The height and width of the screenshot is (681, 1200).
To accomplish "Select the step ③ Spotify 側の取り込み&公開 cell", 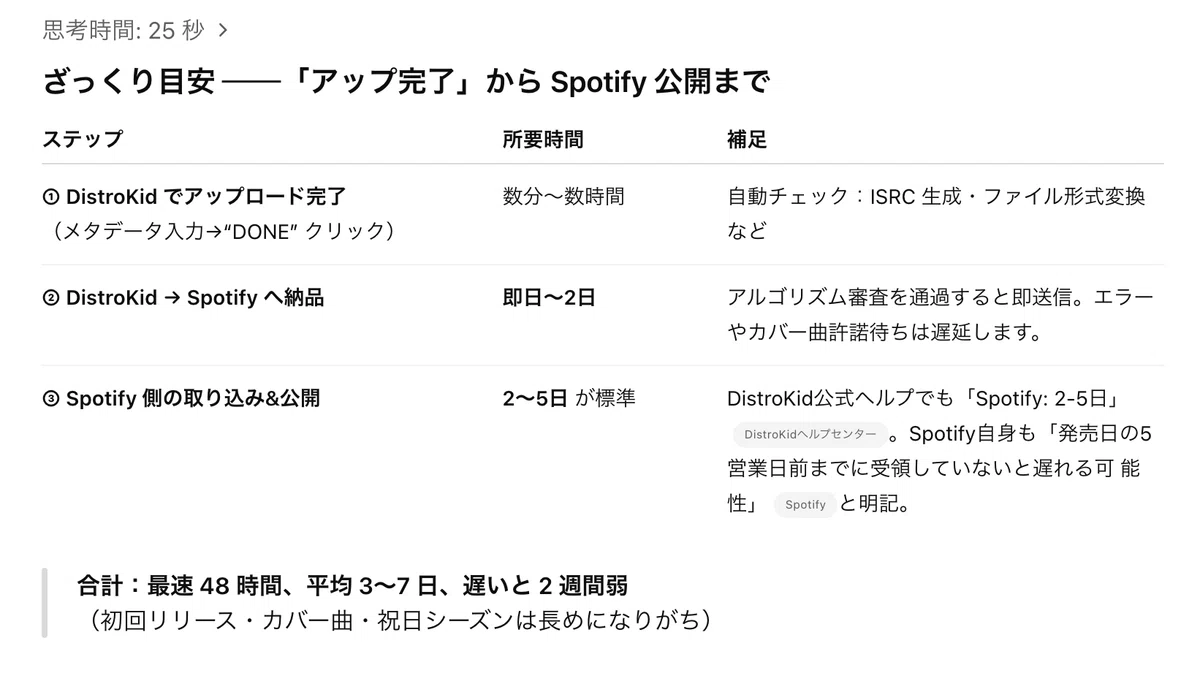I will [181, 398].
